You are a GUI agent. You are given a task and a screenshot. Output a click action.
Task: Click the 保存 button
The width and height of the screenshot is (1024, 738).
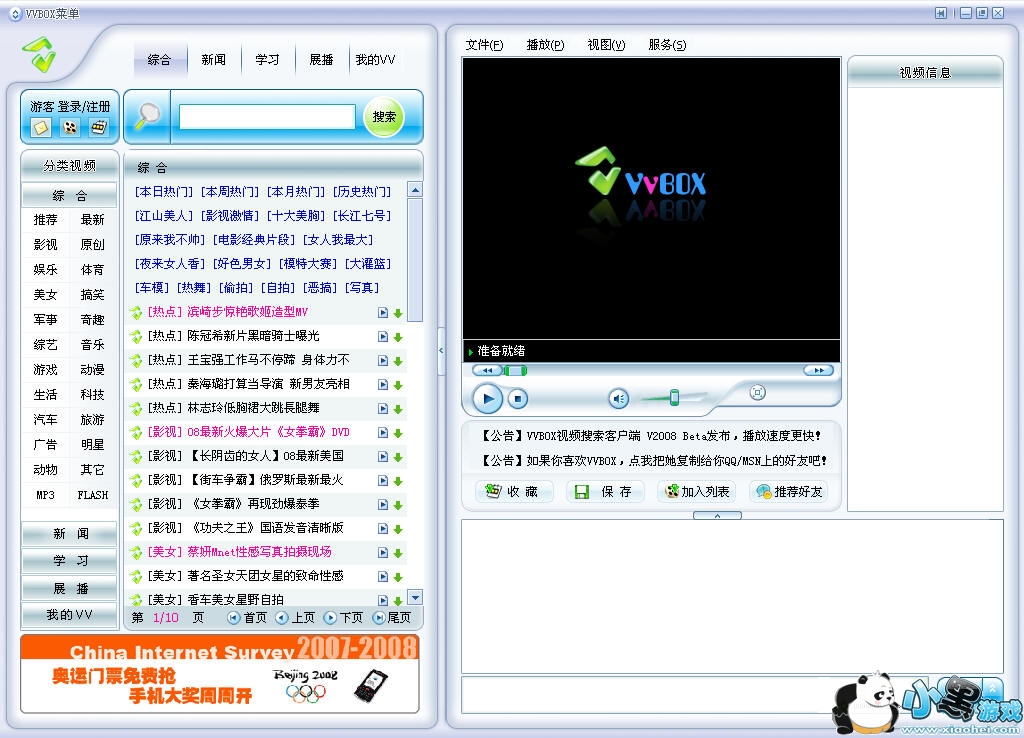pyautogui.click(x=605, y=491)
